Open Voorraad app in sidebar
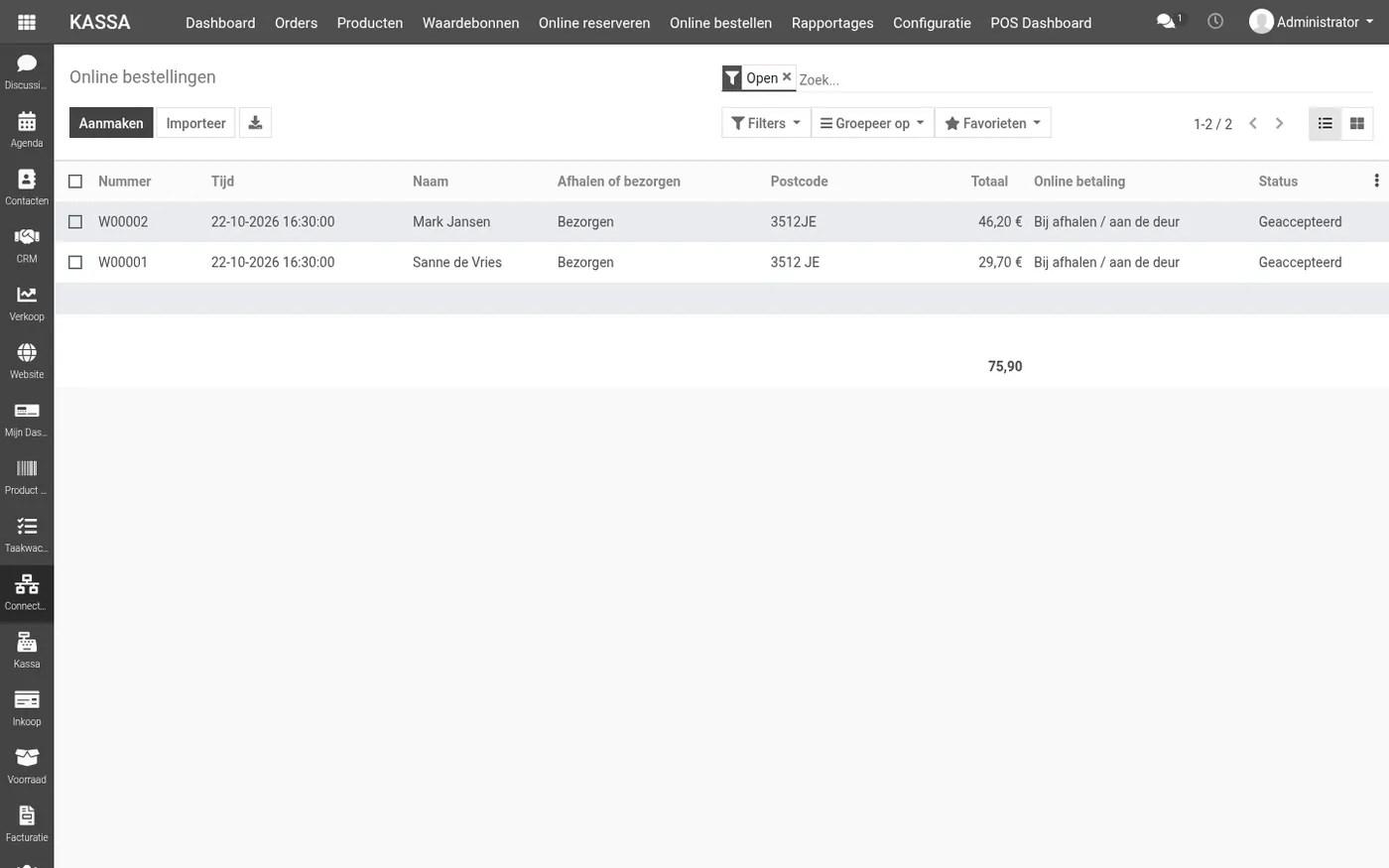The image size is (1389, 868). [27, 766]
